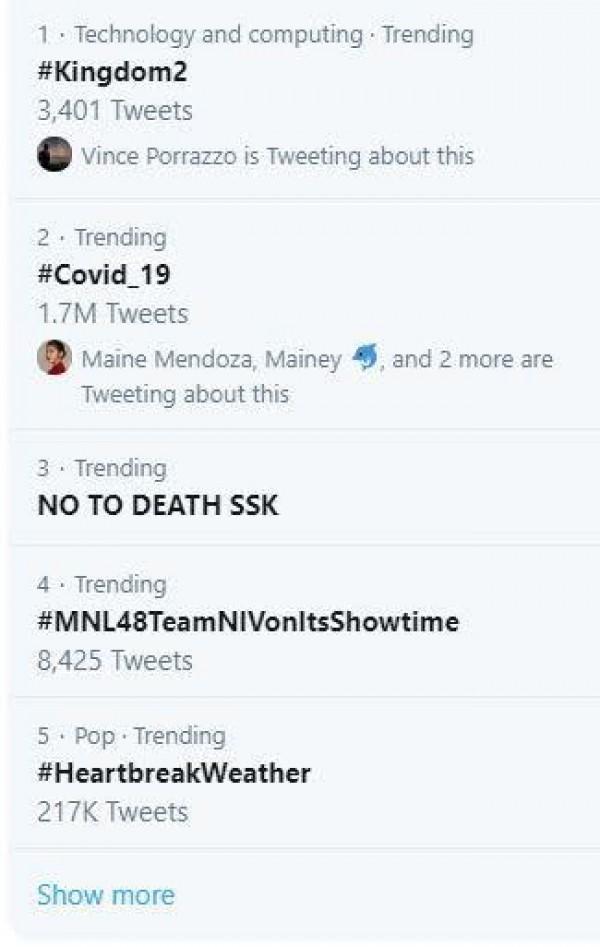Click the "2 · Trending" rank label
The height and width of the screenshot is (947, 600).
click(102, 238)
